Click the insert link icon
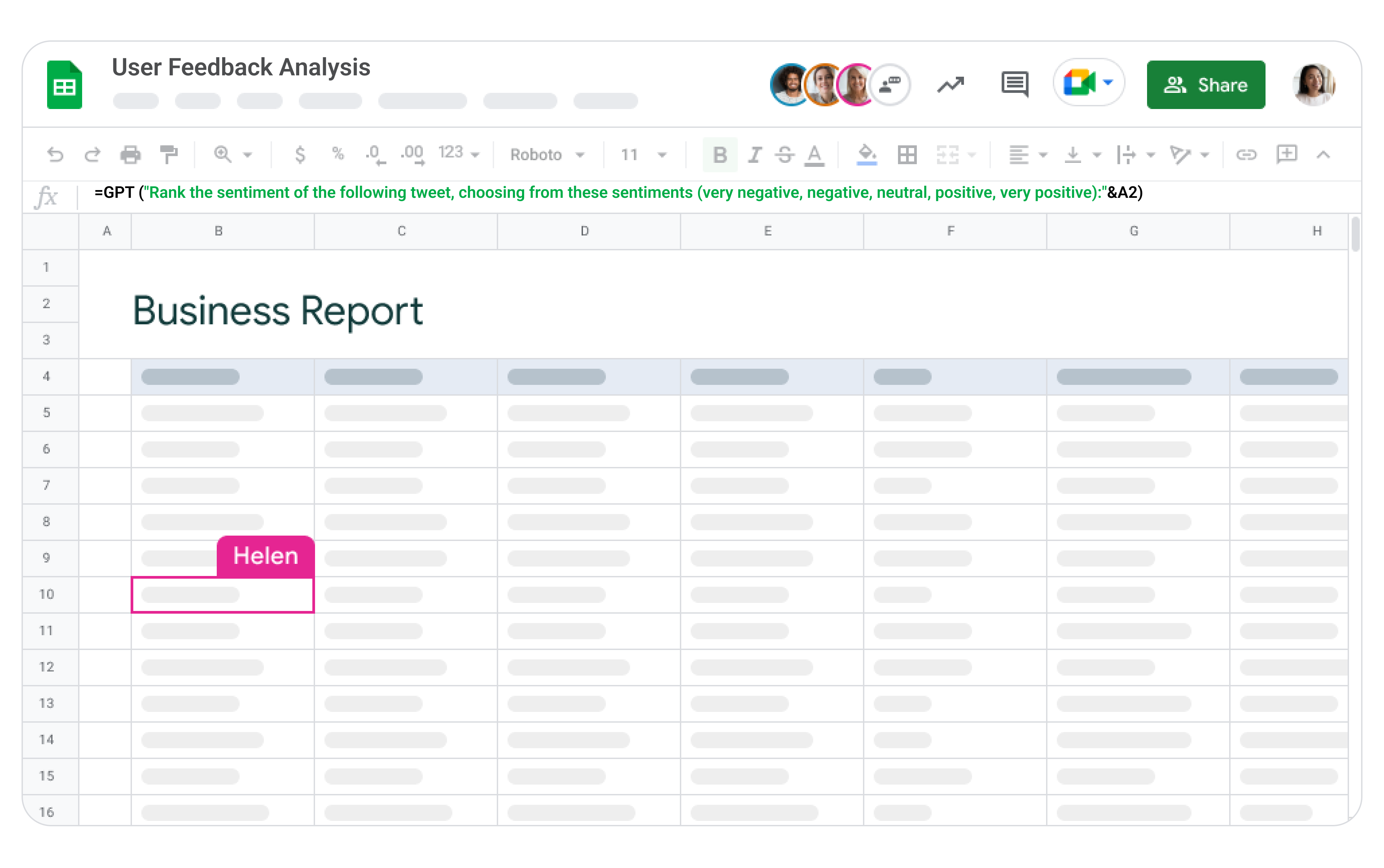1384x868 pixels. pos(1246,154)
